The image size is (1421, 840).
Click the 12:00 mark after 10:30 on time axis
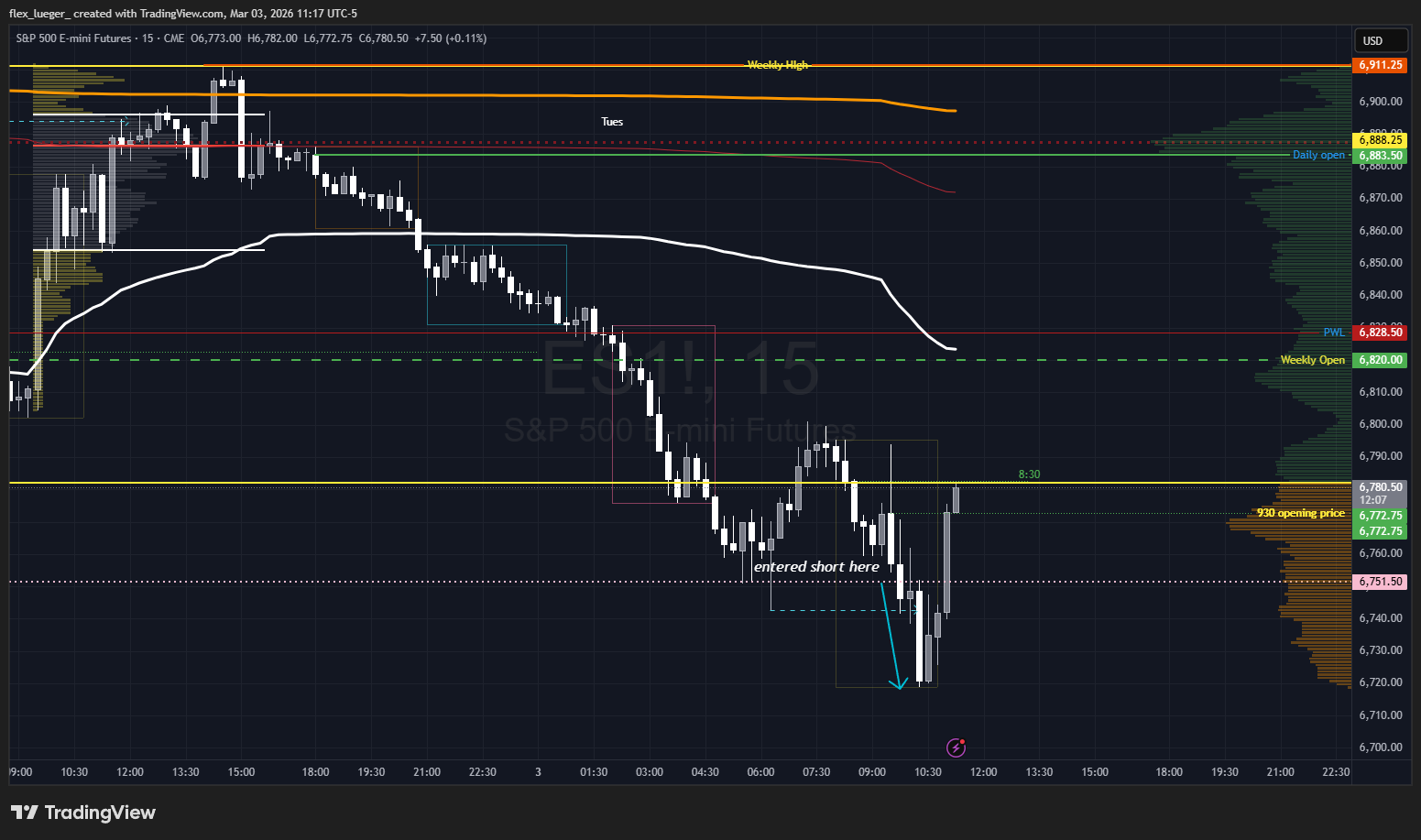(983, 772)
